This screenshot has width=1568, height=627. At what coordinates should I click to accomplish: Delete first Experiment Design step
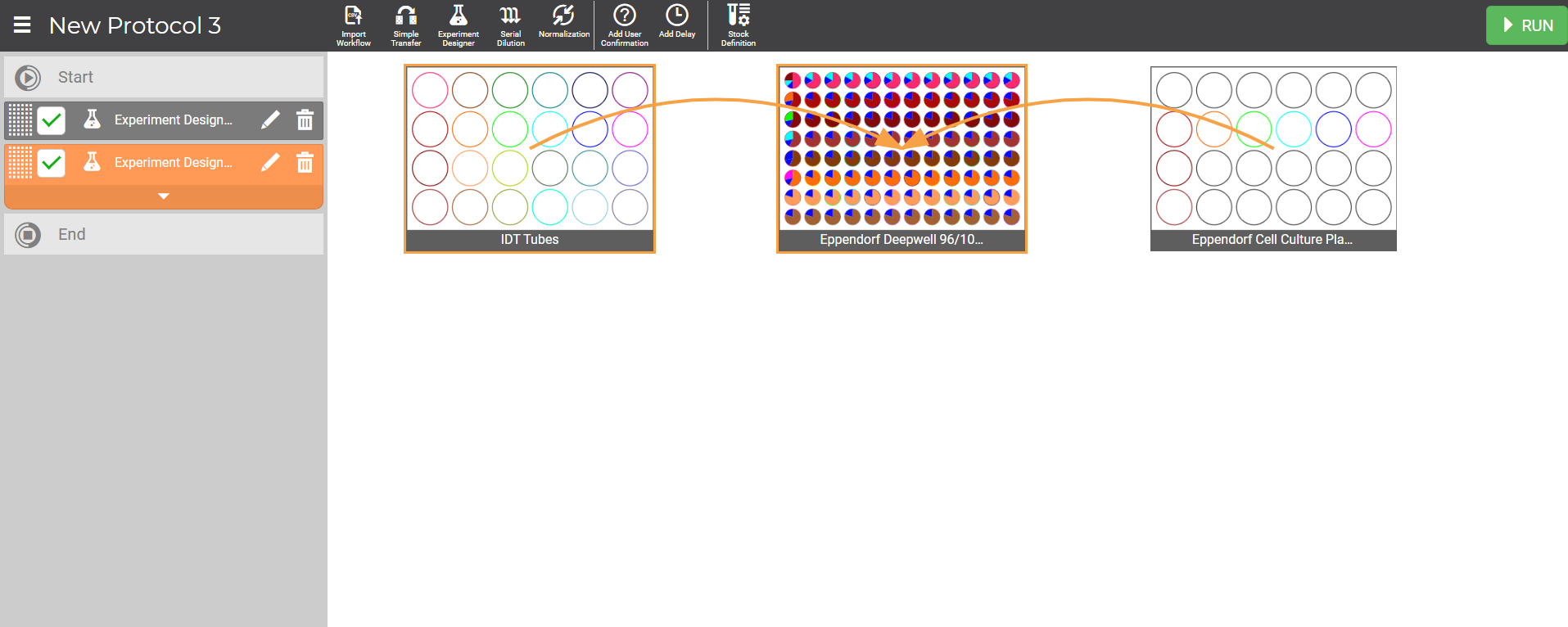coord(305,120)
